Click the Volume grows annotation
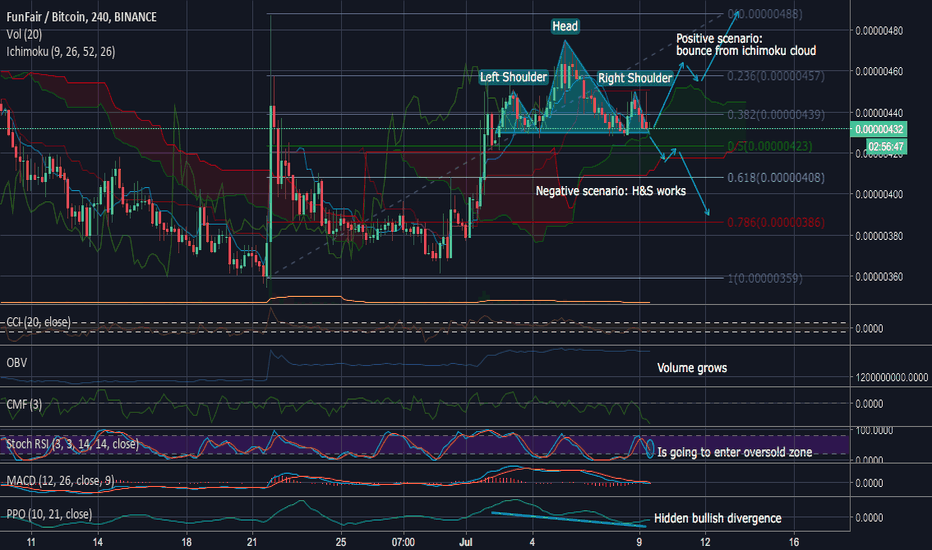 tap(692, 368)
